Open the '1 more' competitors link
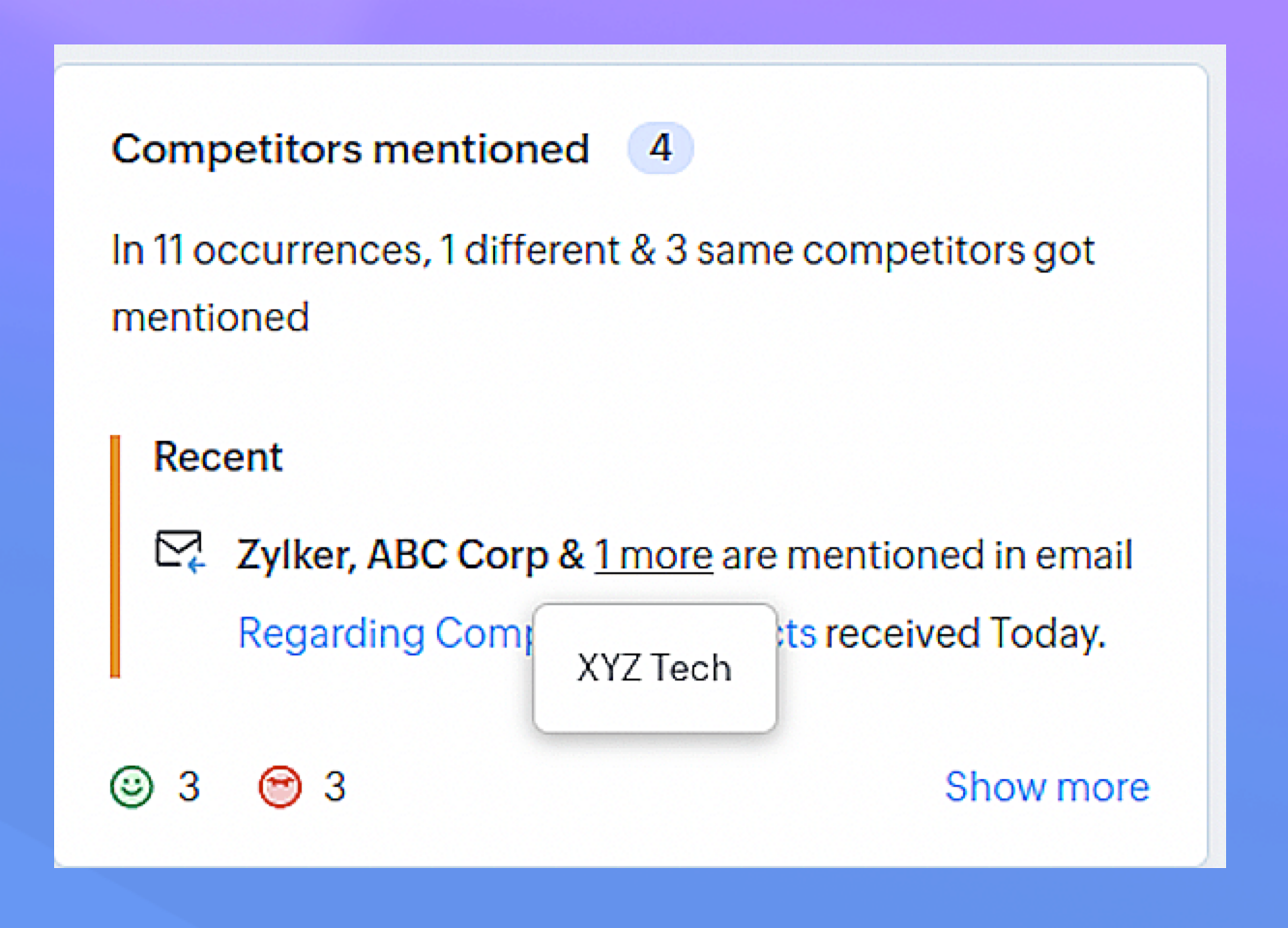 point(653,555)
